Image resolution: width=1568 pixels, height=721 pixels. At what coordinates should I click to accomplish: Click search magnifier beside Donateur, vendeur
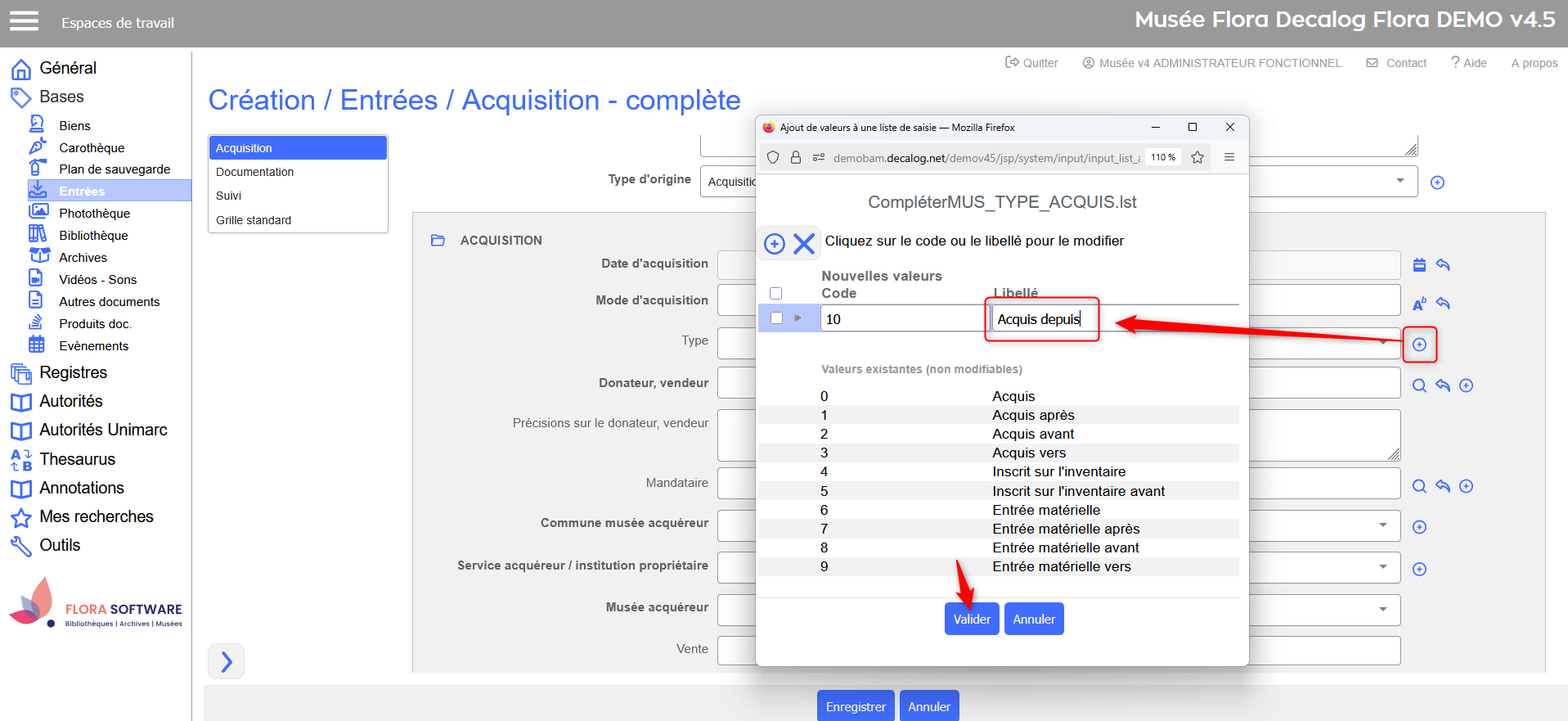(x=1419, y=385)
